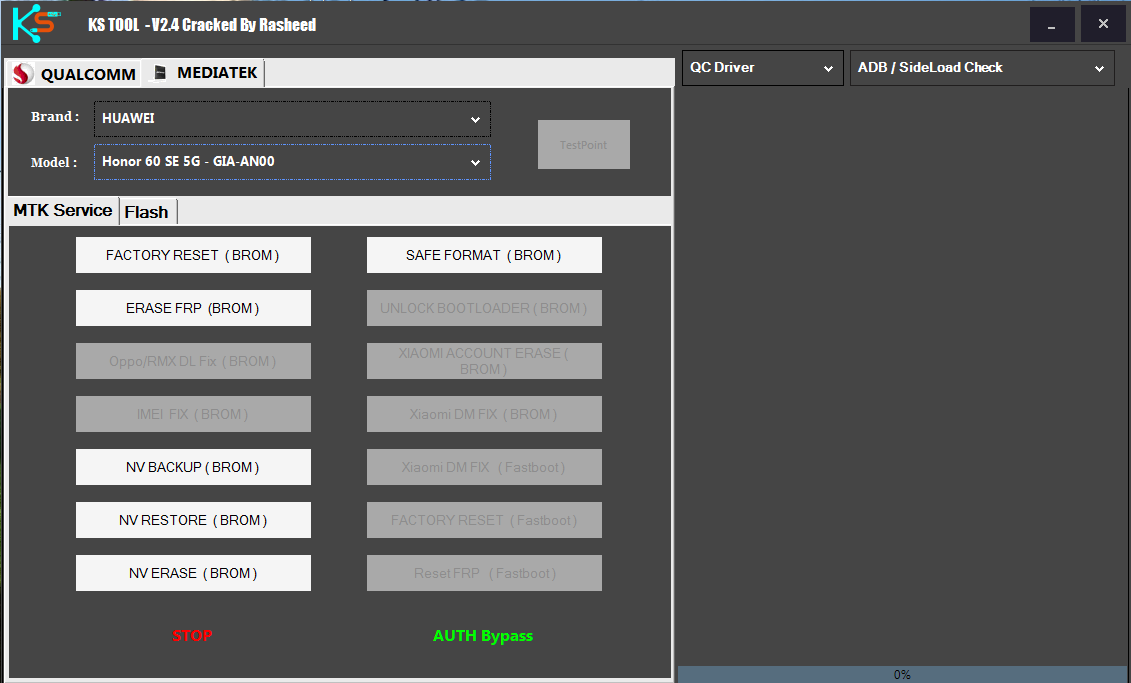Click the KS TOOL V2.4 title text
This screenshot has height=683, width=1131.
[x=202, y=25]
